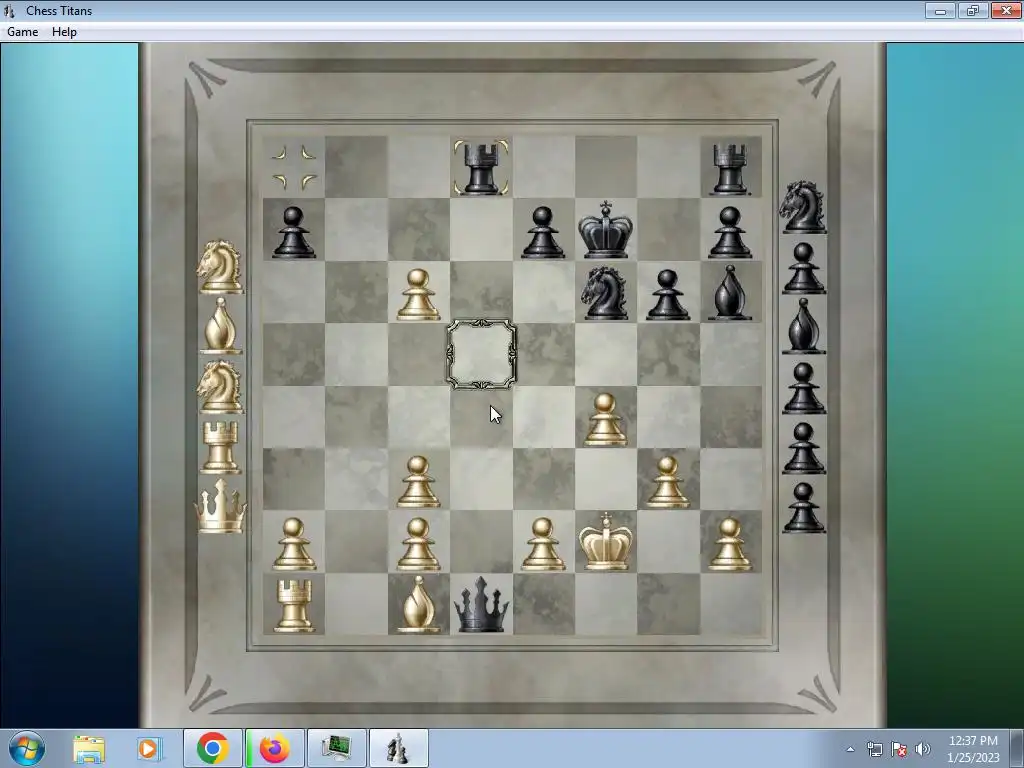Select the white pawn on c3
The image size is (1024, 768).
418,482
